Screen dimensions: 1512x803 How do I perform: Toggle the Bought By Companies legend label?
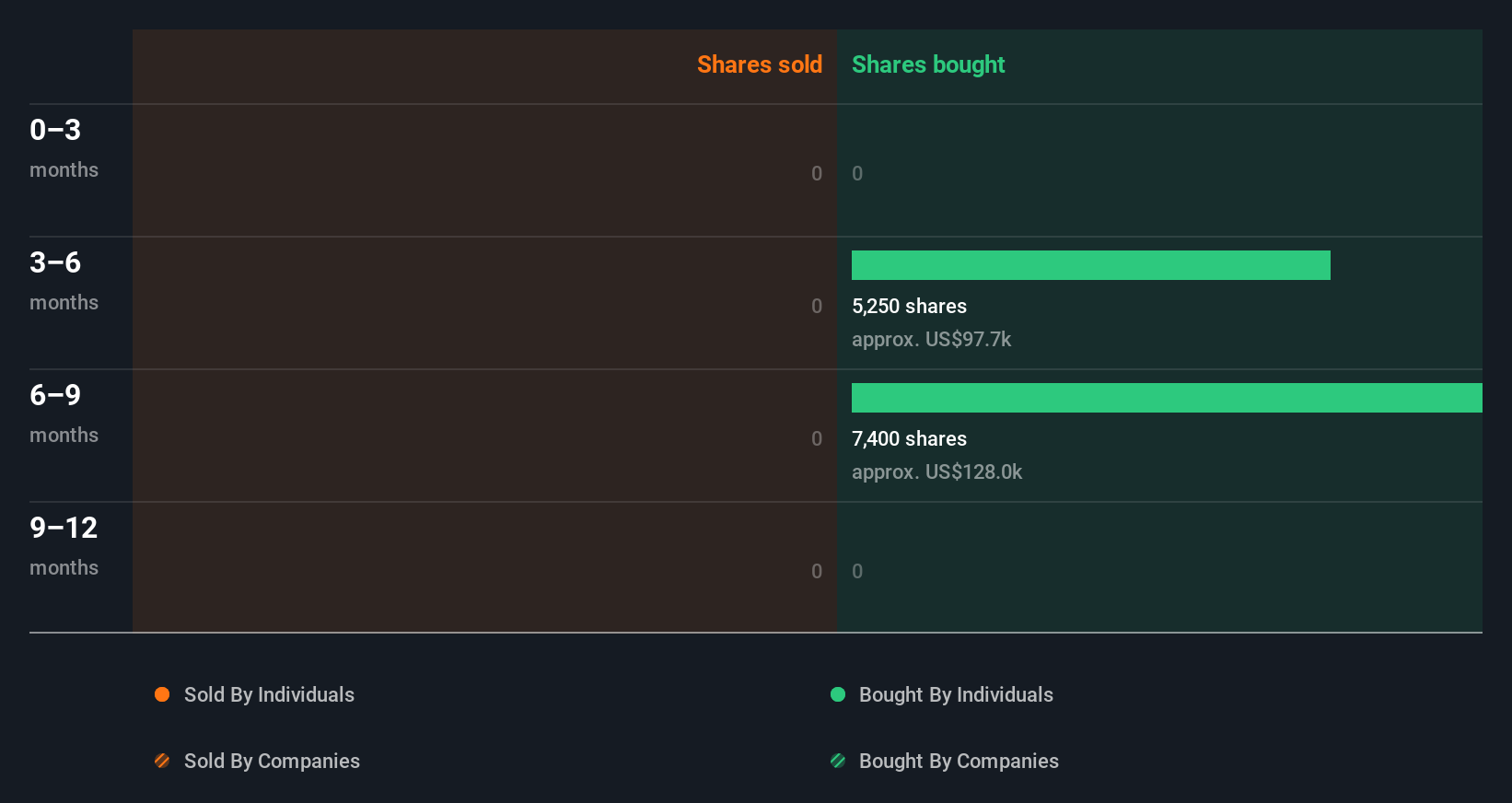[959, 761]
